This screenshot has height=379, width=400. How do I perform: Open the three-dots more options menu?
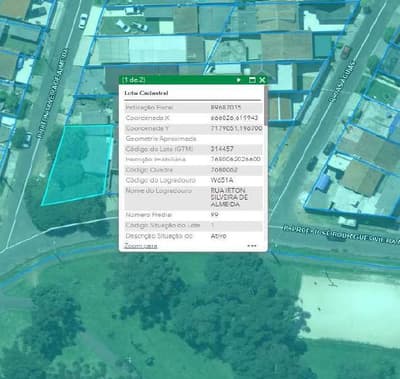(x=252, y=246)
